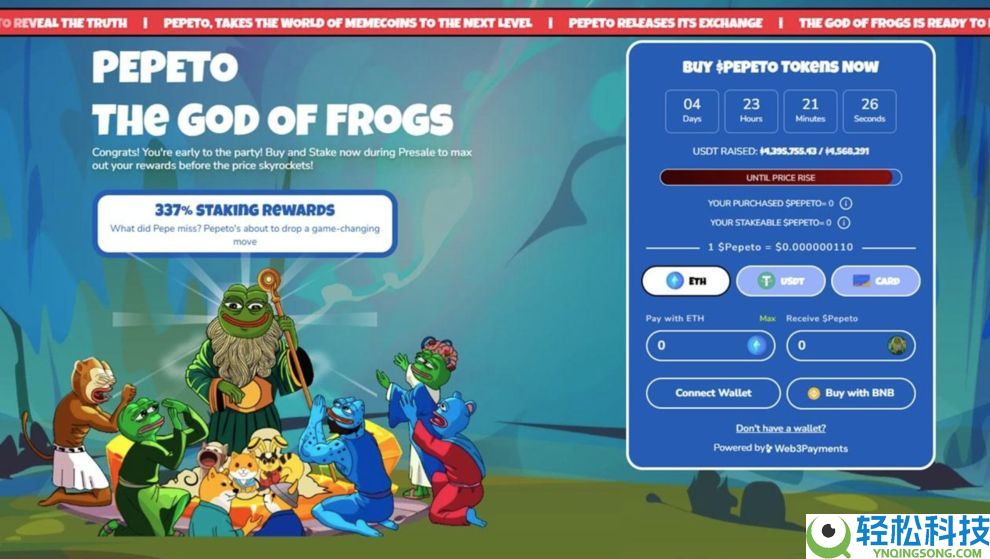Focus the Receive $Pepeto amount field
The height and width of the screenshot is (559, 990).
850,346
